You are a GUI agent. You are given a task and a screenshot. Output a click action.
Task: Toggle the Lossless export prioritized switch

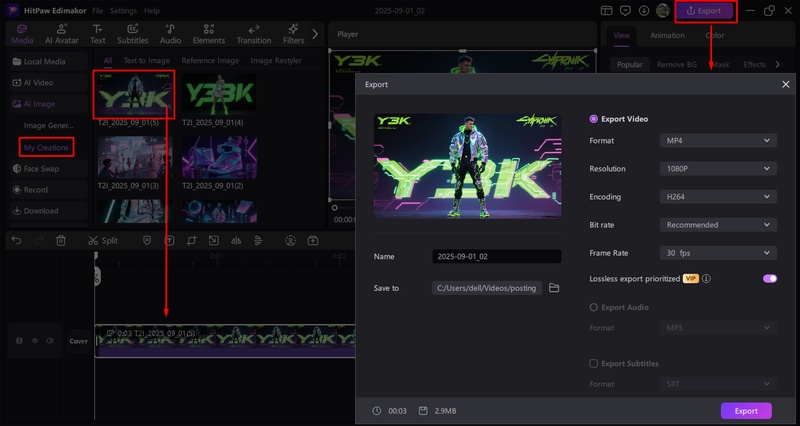769,279
